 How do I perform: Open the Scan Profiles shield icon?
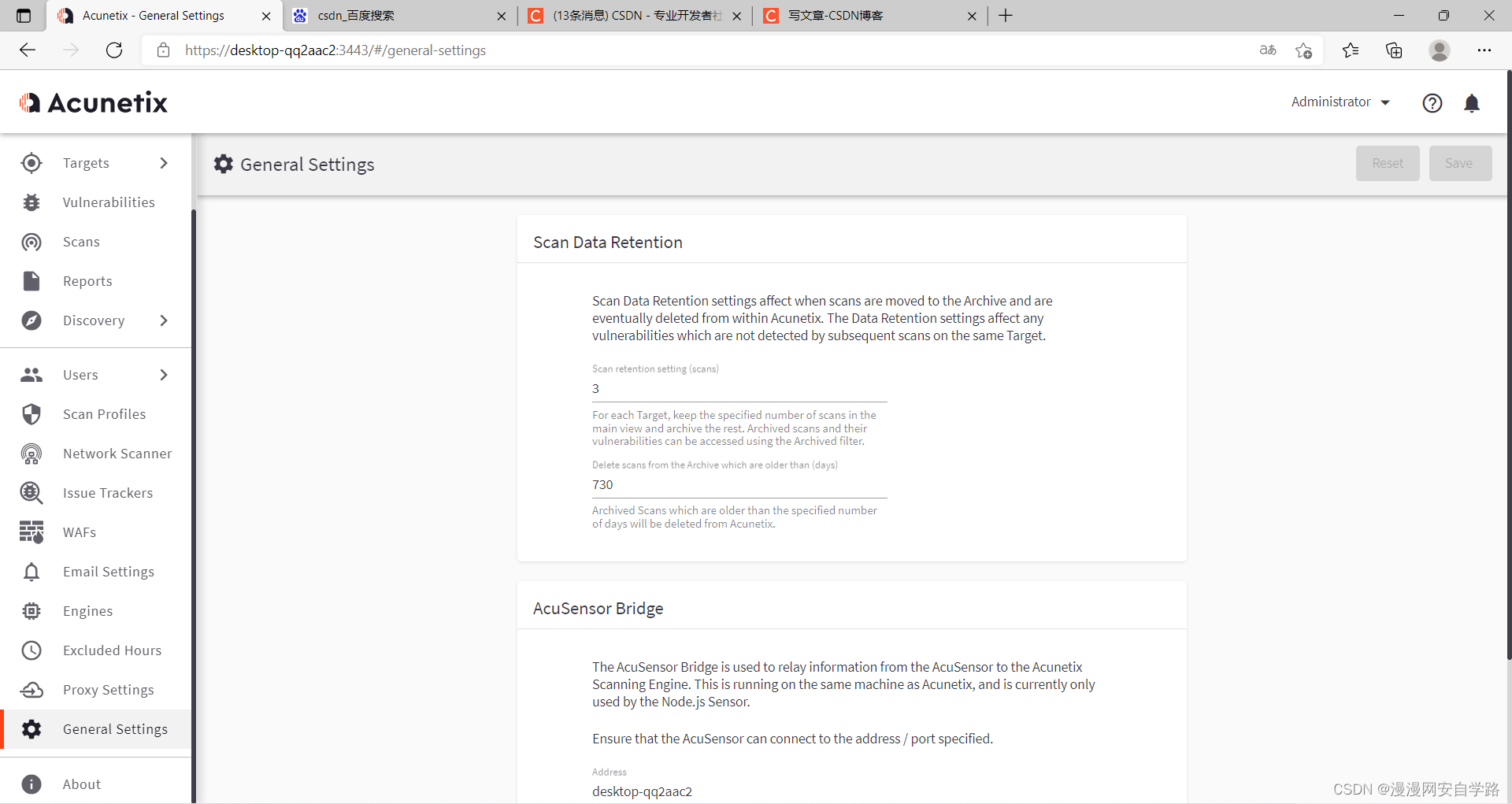point(31,414)
